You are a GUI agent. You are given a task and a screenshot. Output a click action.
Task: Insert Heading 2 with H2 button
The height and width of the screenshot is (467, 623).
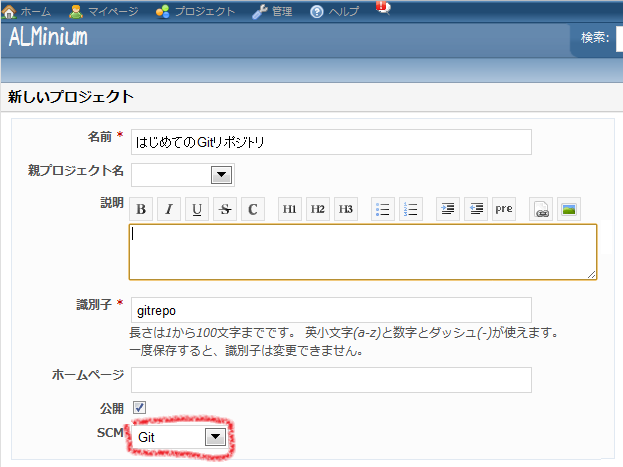point(318,209)
